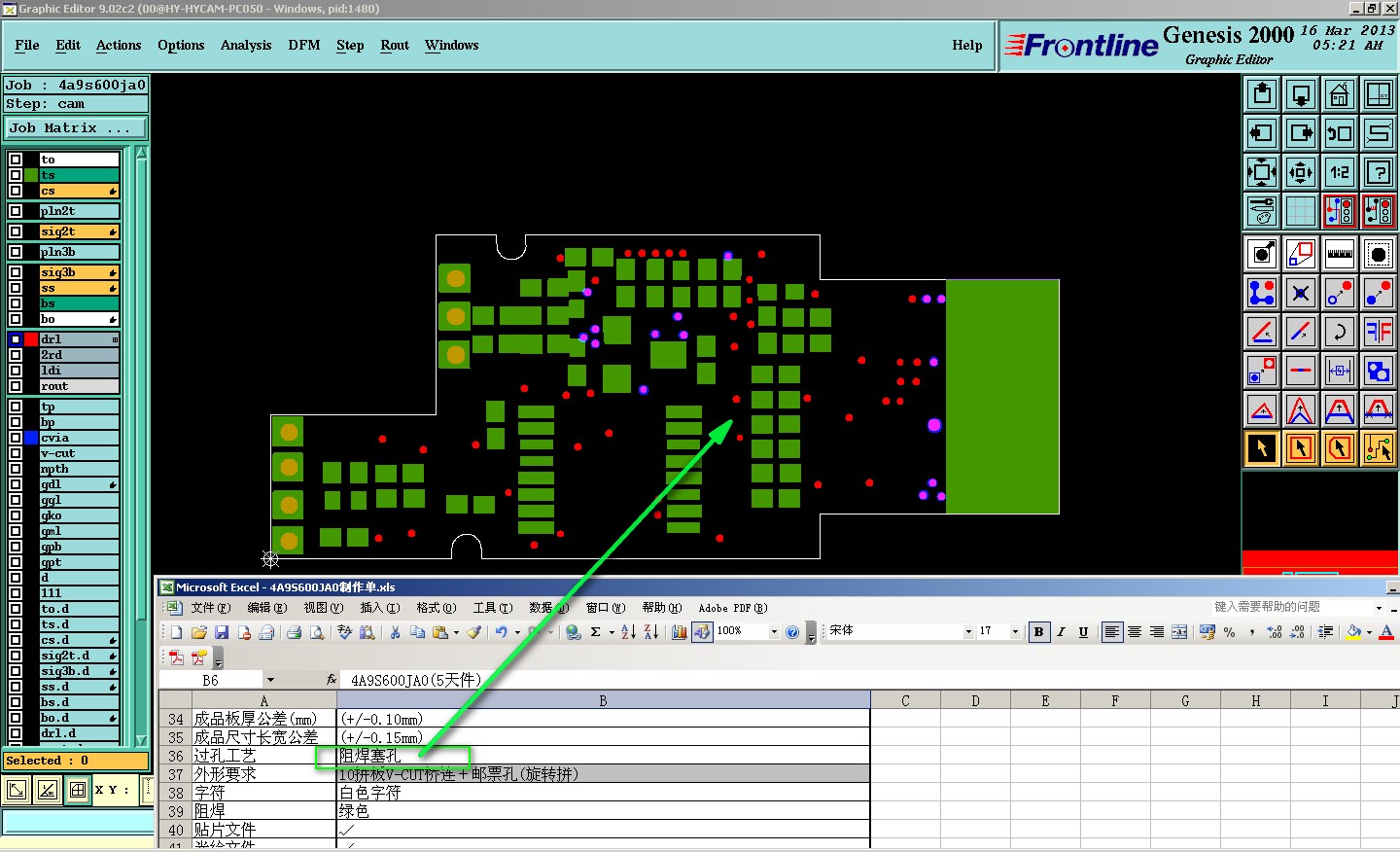Click Excel row 37 header
This screenshot has height=852, width=1400.
click(x=176, y=774)
